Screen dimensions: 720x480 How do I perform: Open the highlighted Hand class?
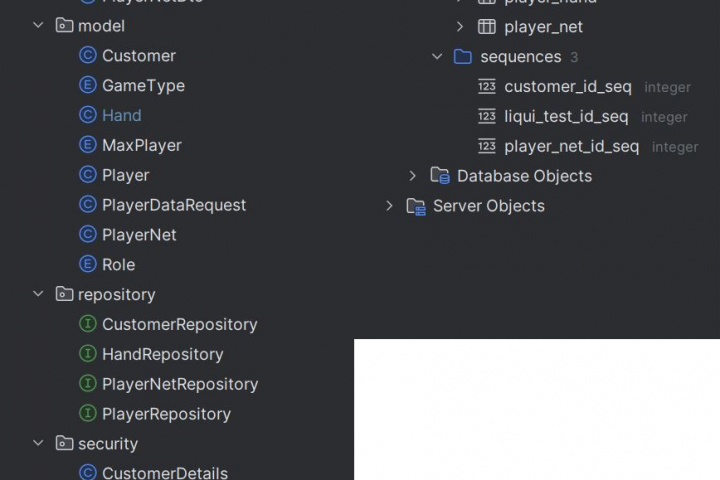click(122, 115)
